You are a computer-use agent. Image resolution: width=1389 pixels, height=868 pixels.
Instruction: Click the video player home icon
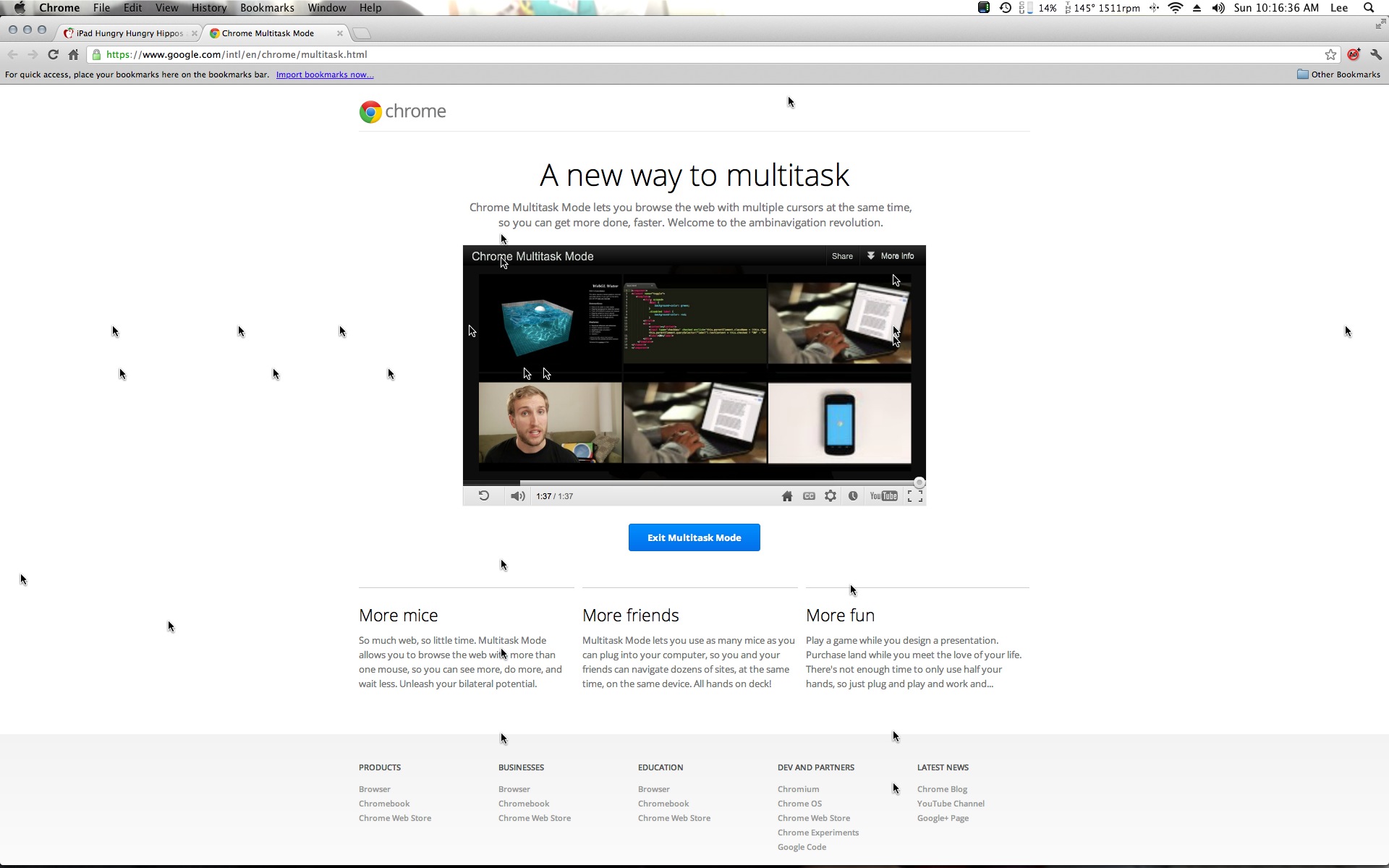787,496
